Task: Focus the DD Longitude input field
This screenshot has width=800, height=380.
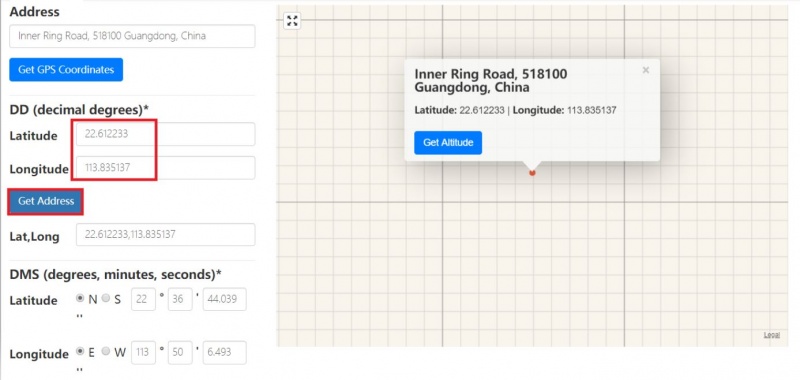Action: [165, 168]
